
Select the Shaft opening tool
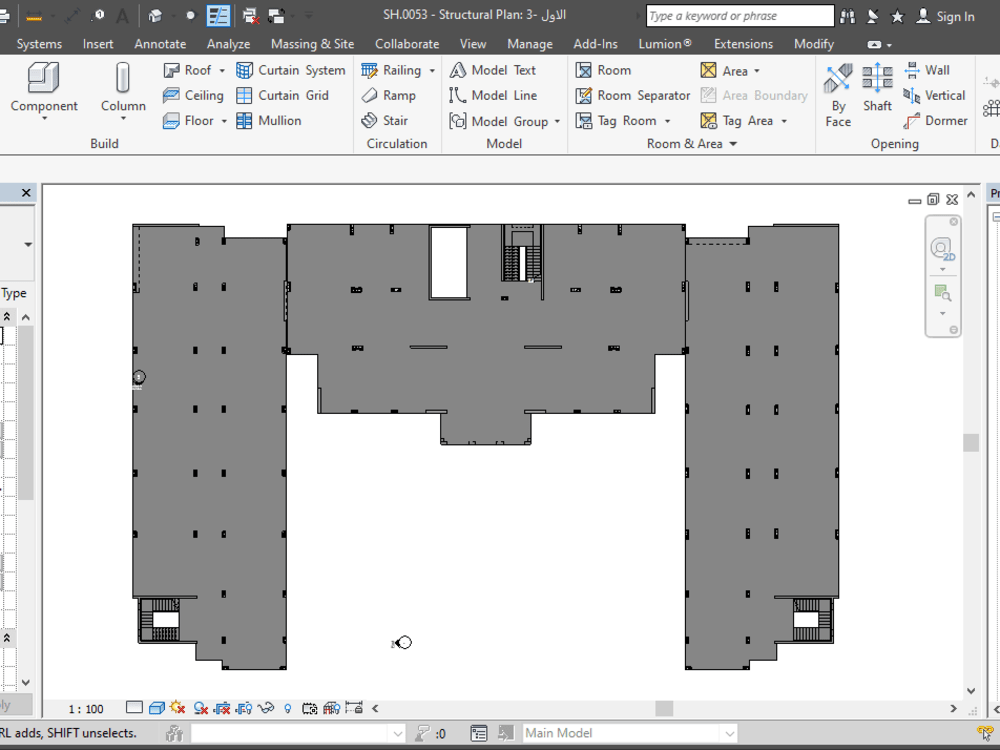877,95
